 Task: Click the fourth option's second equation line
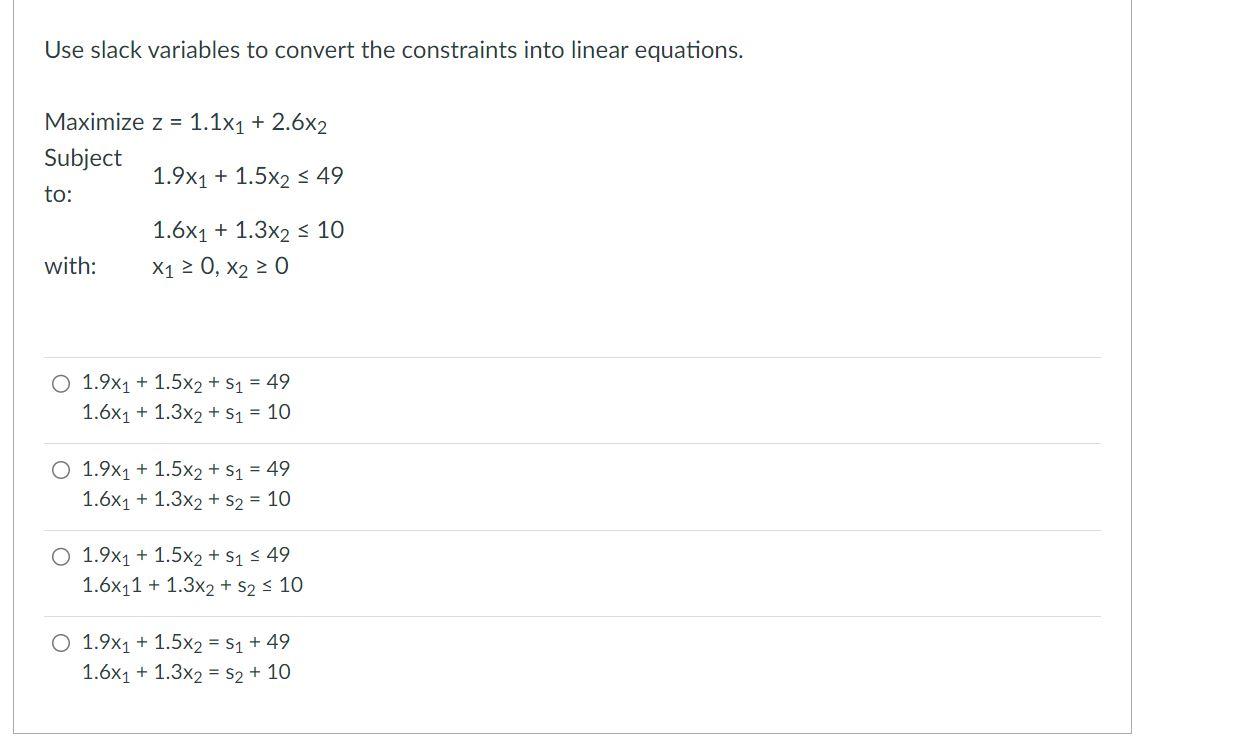186,672
